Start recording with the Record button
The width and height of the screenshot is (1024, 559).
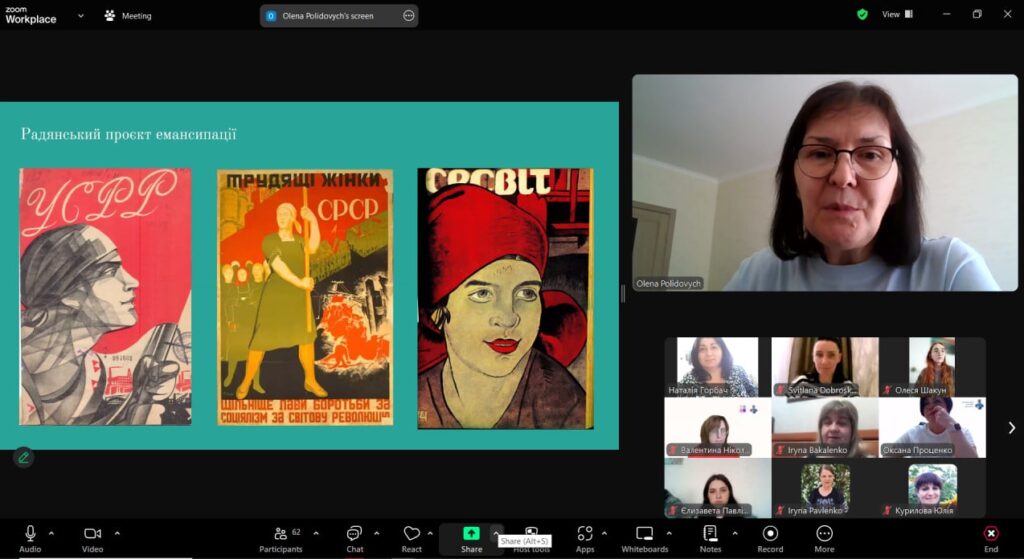coord(771,539)
